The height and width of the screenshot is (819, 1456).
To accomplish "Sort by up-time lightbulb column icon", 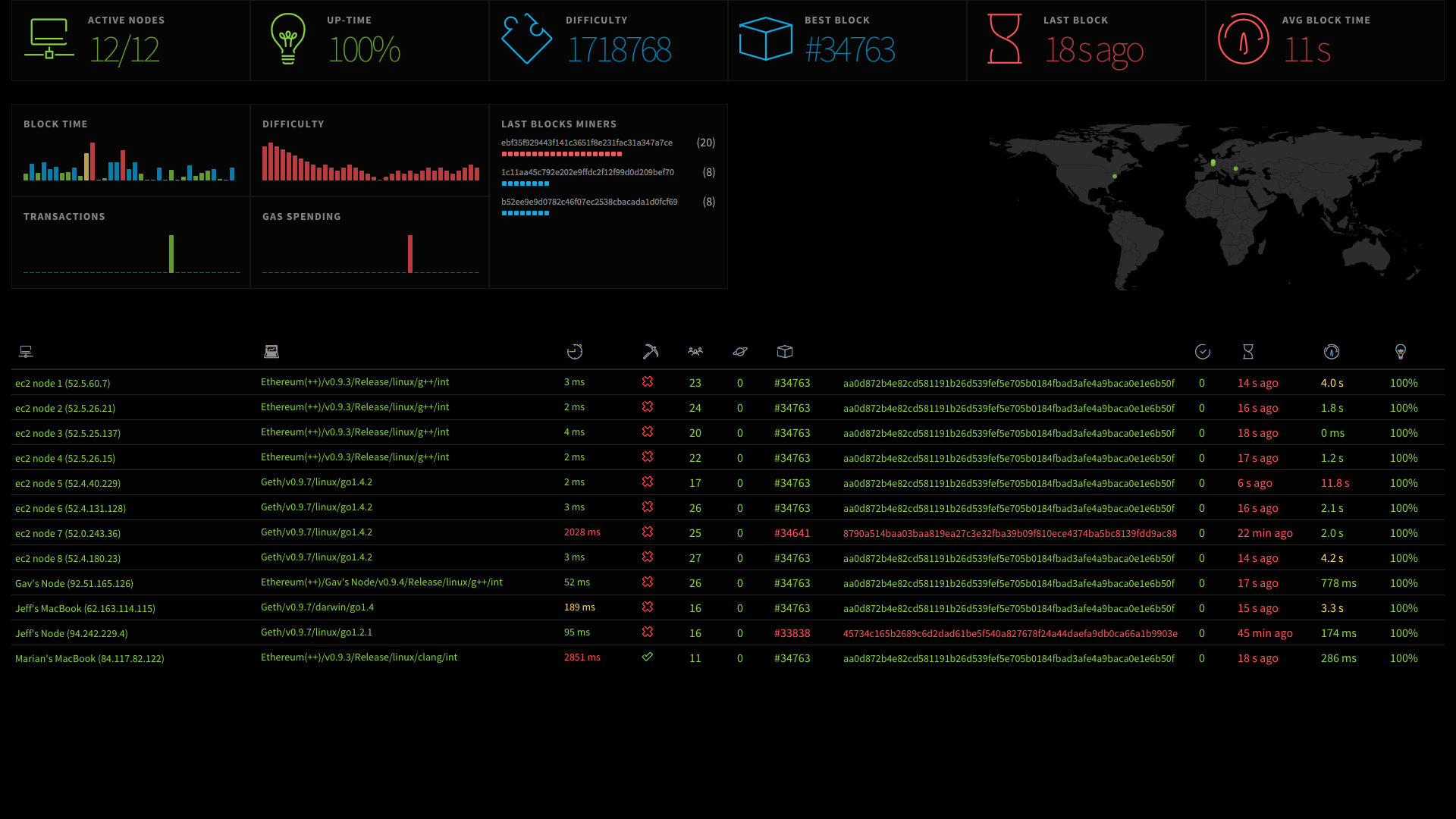I will coord(1401,352).
